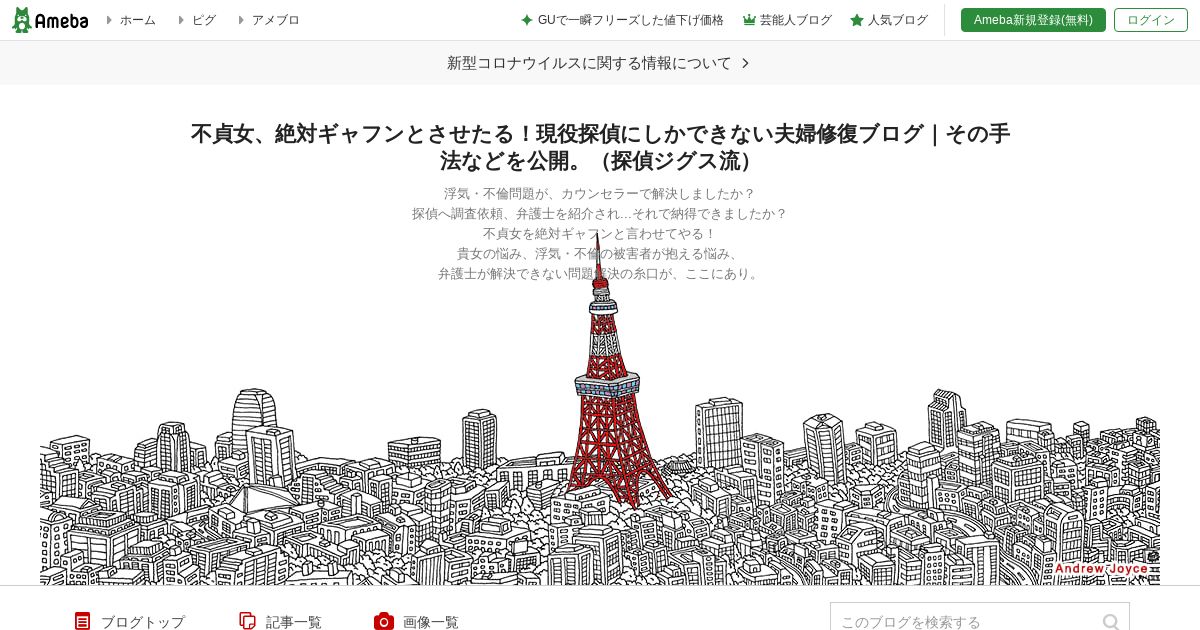The width and height of the screenshot is (1200, 630).
Task: Open the ピグ navigation link
Action: pyautogui.click(x=204, y=20)
